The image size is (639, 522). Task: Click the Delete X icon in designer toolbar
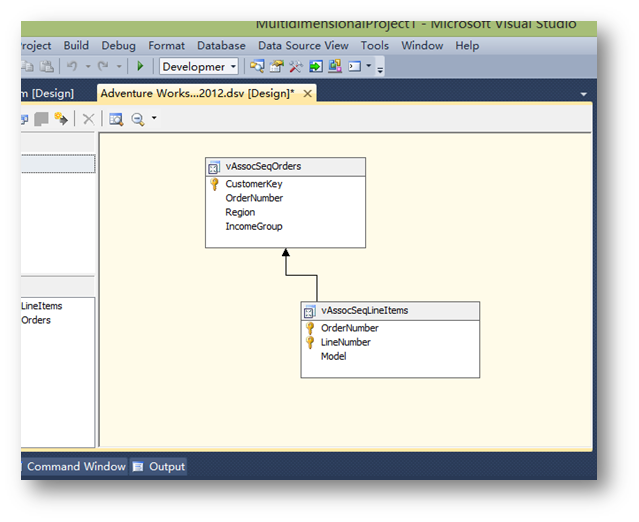[x=88, y=119]
